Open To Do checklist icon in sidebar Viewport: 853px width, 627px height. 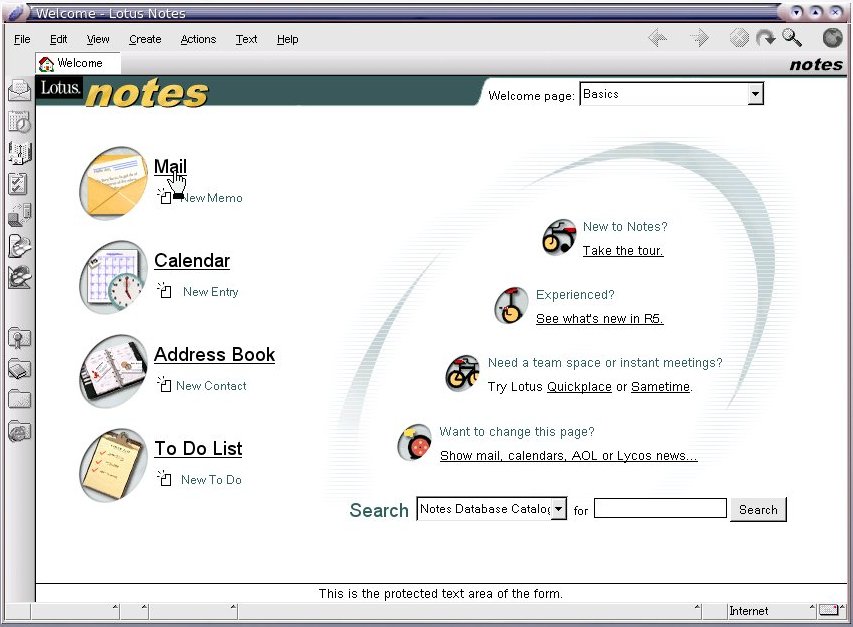18,184
